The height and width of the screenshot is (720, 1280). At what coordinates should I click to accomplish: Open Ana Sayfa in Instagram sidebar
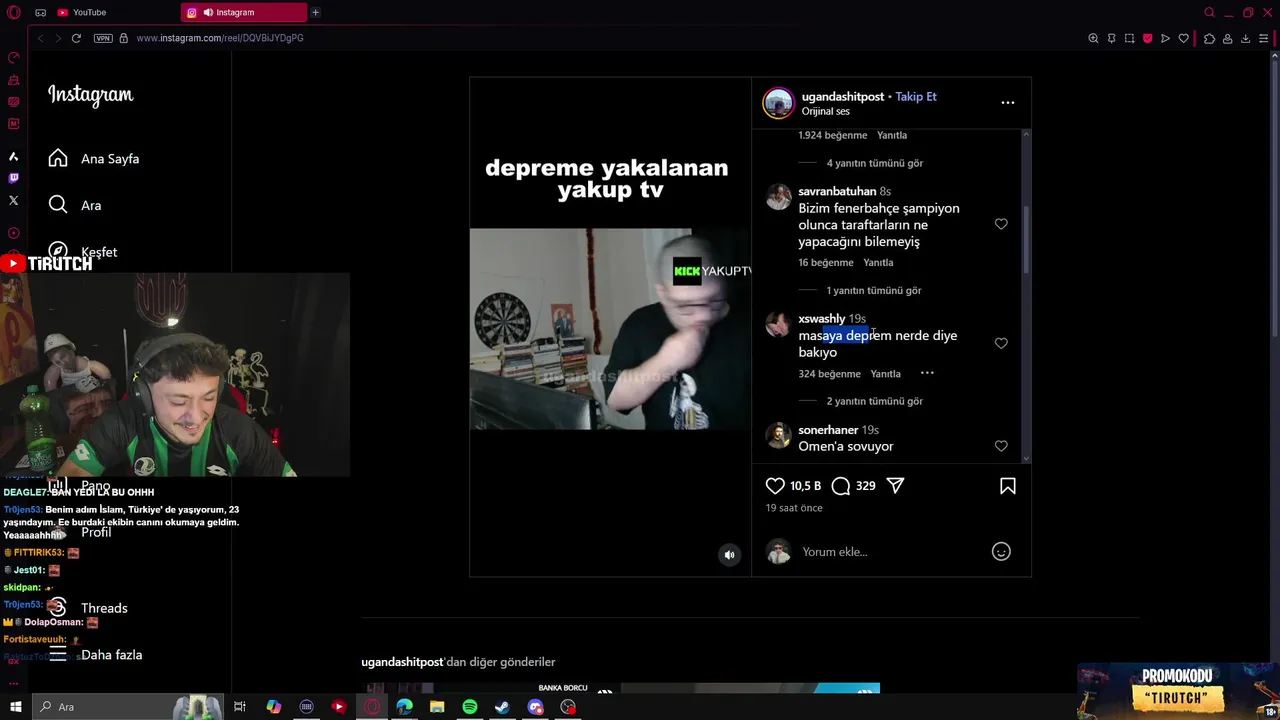pyautogui.click(x=95, y=159)
